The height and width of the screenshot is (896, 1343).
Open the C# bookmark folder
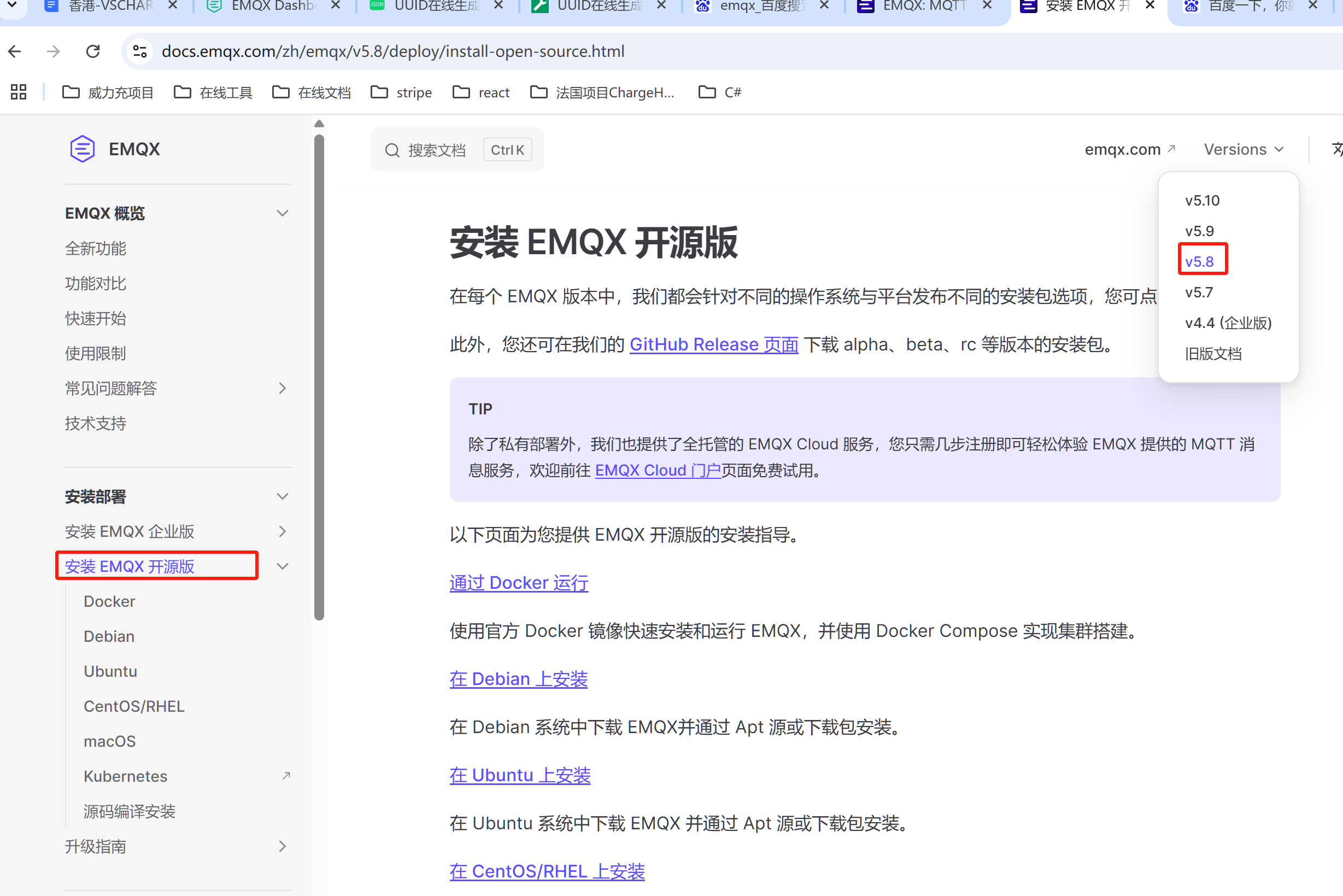[720, 92]
